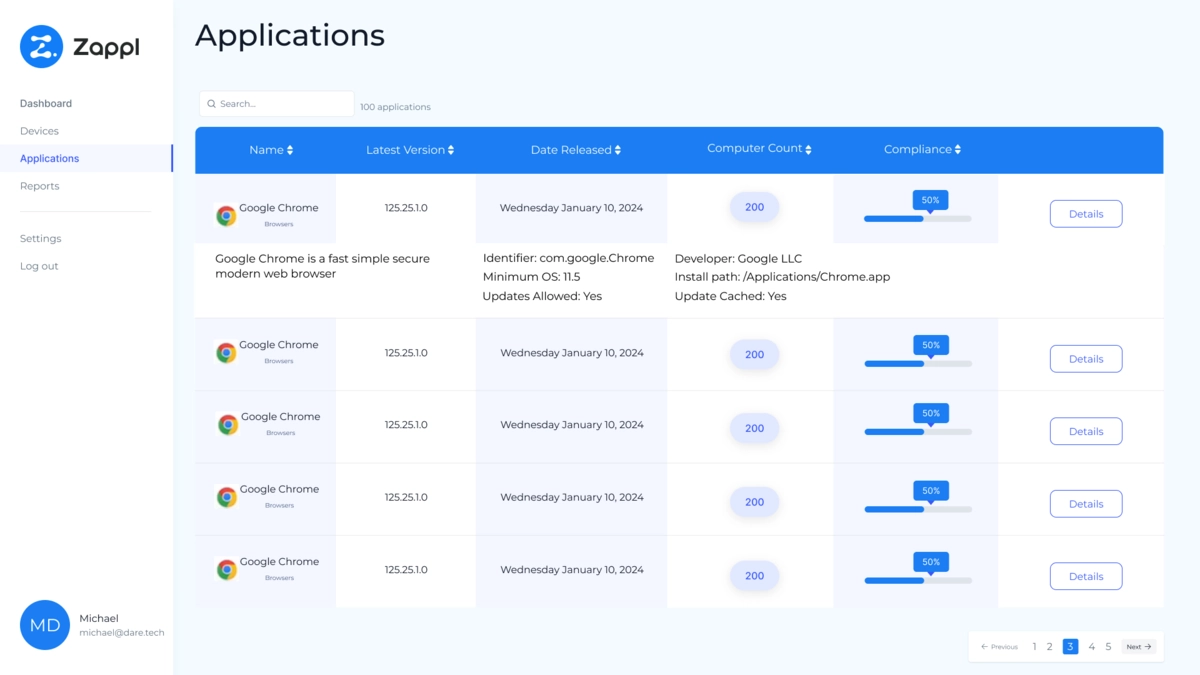Click Log out in the sidebar

(x=38, y=265)
